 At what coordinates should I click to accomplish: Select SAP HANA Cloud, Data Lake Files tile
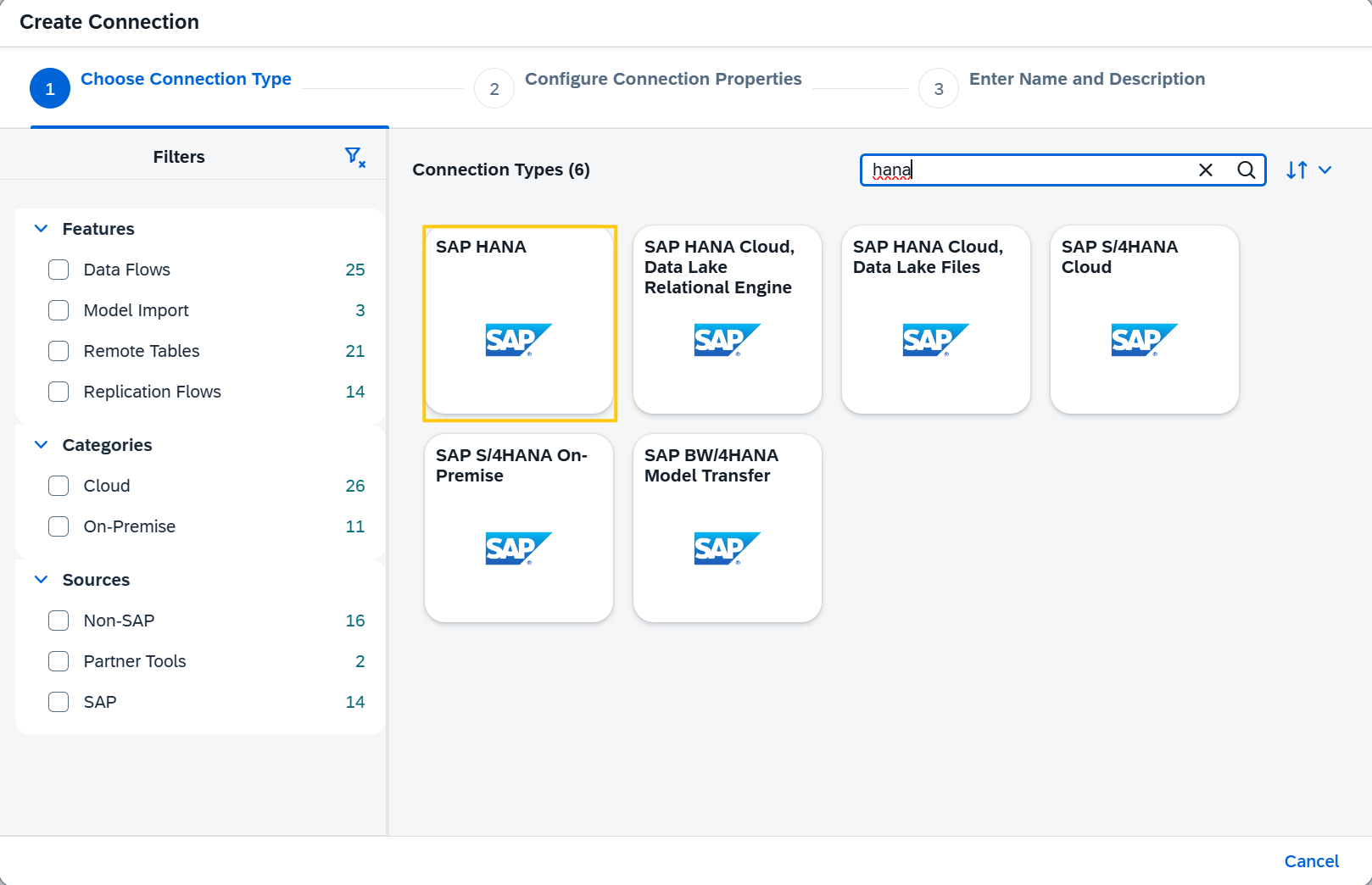coord(936,320)
